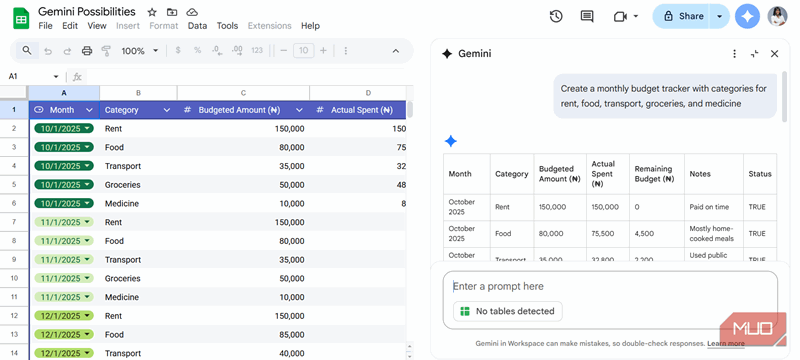Open the Month column header dropdown
Viewport: 800px width, 360px height.
tap(89, 110)
